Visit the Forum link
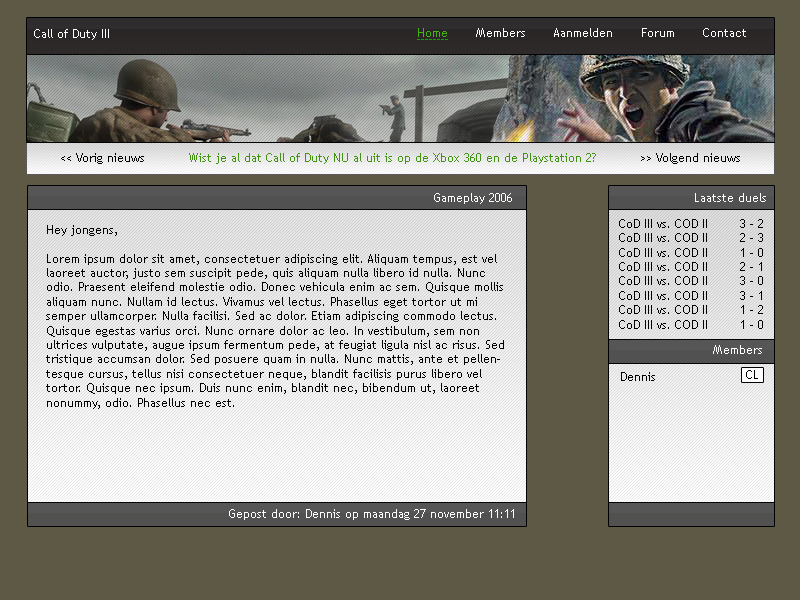The image size is (800, 600). (x=658, y=33)
